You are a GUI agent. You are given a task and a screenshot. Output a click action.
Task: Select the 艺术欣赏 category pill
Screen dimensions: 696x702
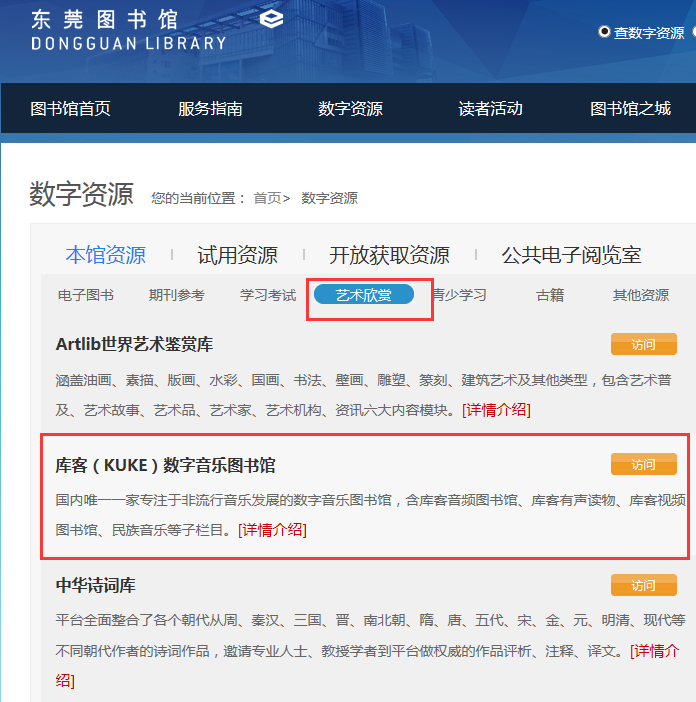point(364,295)
